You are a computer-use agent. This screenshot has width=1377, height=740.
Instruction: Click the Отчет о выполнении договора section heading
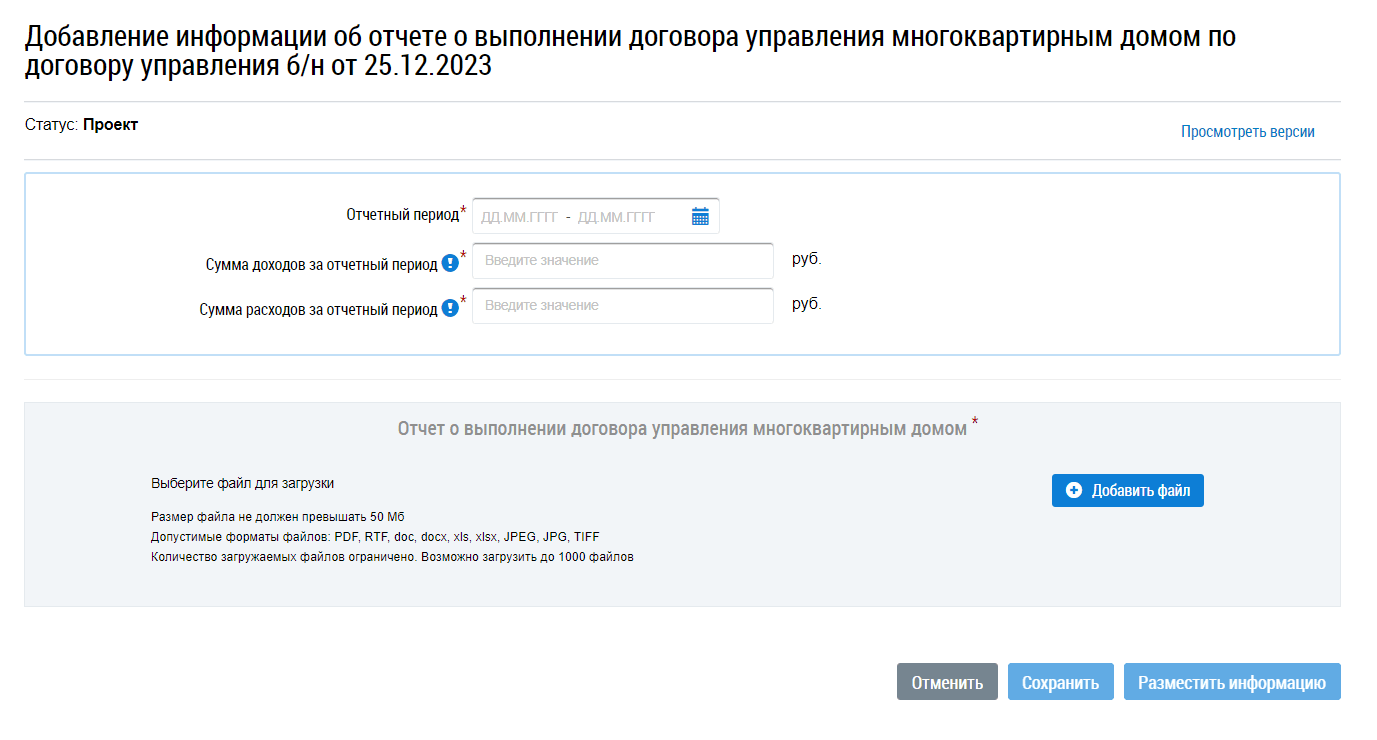(x=682, y=429)
